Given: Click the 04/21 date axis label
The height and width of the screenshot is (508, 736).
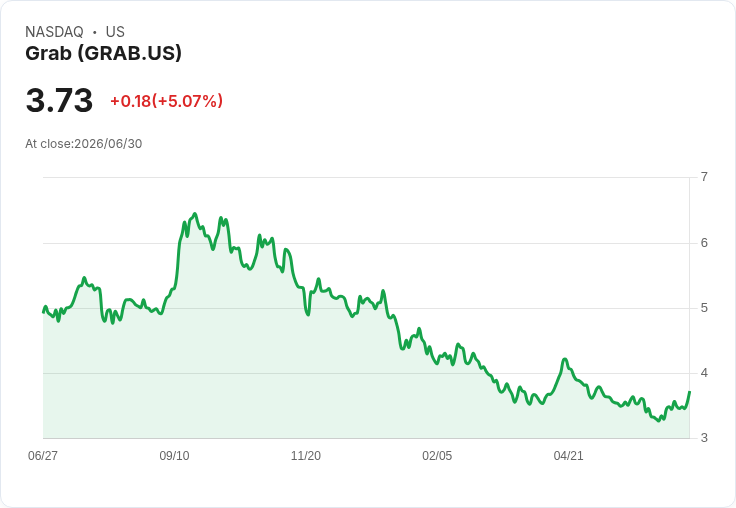Looking at the screenshot, I should (568, 456).
